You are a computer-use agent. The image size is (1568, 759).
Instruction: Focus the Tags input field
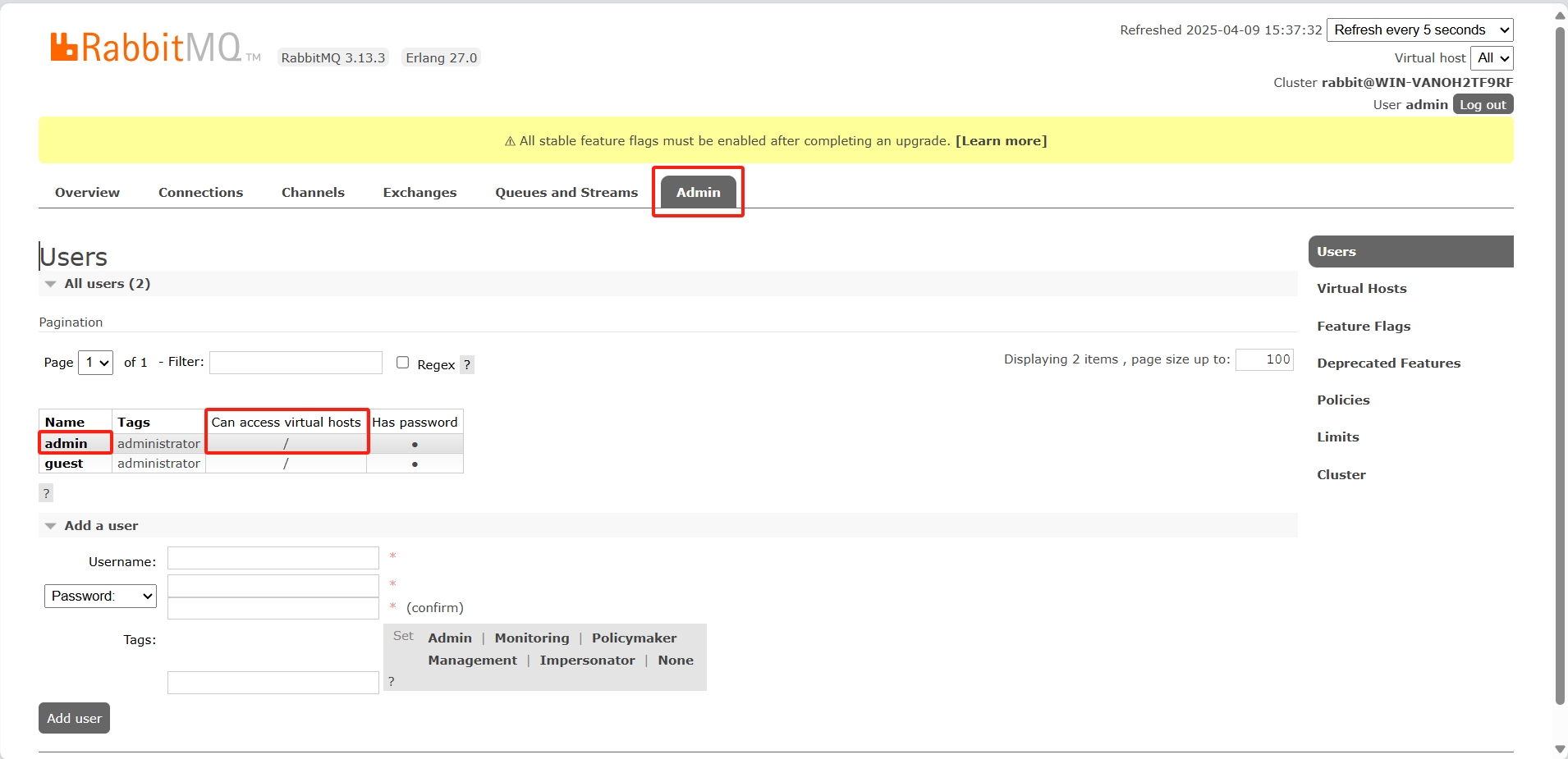pyautogui.click(x=273, y=683)
